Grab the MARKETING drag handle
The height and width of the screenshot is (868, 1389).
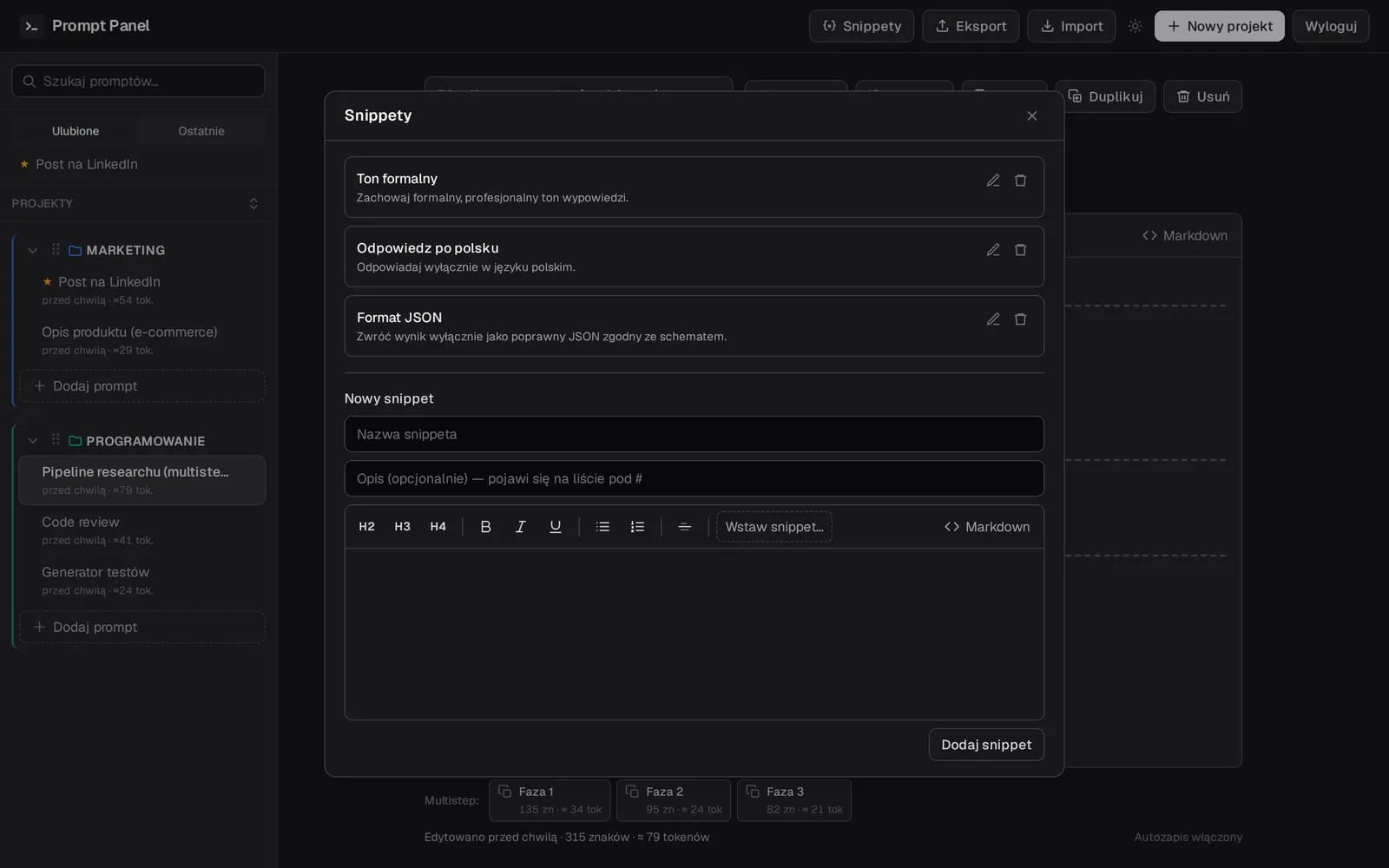56,249
